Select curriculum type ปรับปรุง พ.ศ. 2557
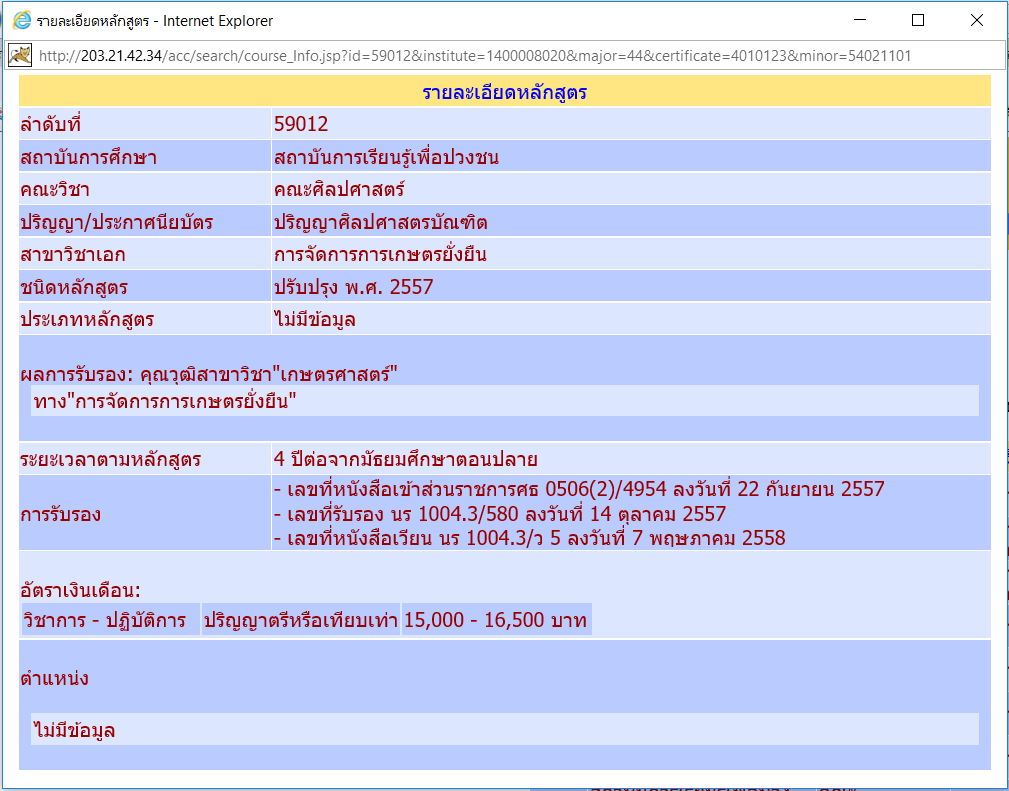The image size is (1009, 791). click(353, 288)
